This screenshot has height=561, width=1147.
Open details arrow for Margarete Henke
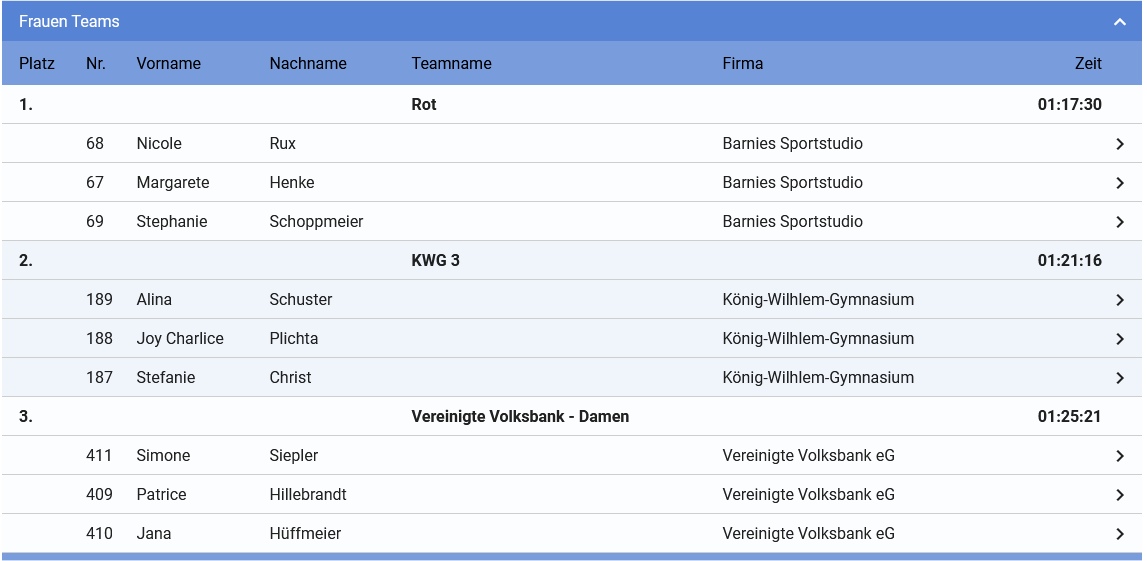(x=1119, y=183)
